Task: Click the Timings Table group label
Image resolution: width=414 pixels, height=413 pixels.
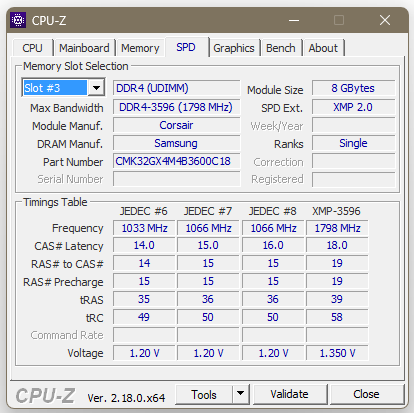Action: 55,202
